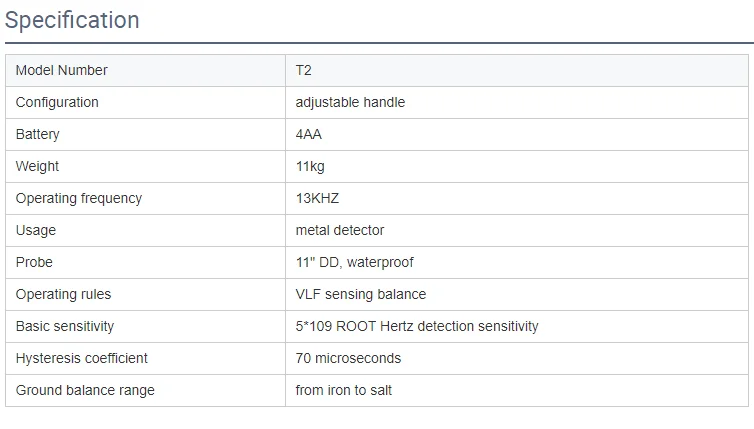
Task: Click the T2 model value
Action: [x=303, y=70]
